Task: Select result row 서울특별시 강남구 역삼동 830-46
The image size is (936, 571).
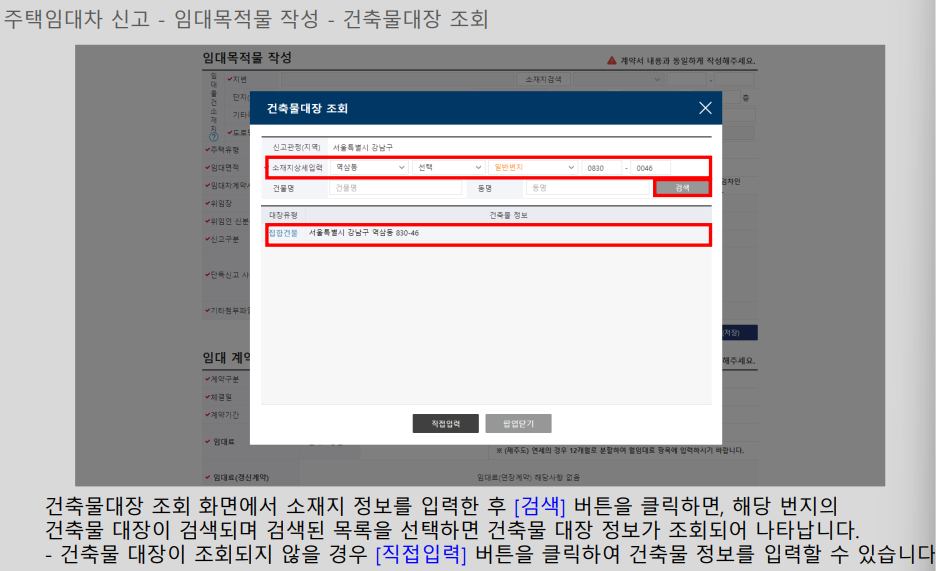Action: pyautogui.click(x=488, y=233)
